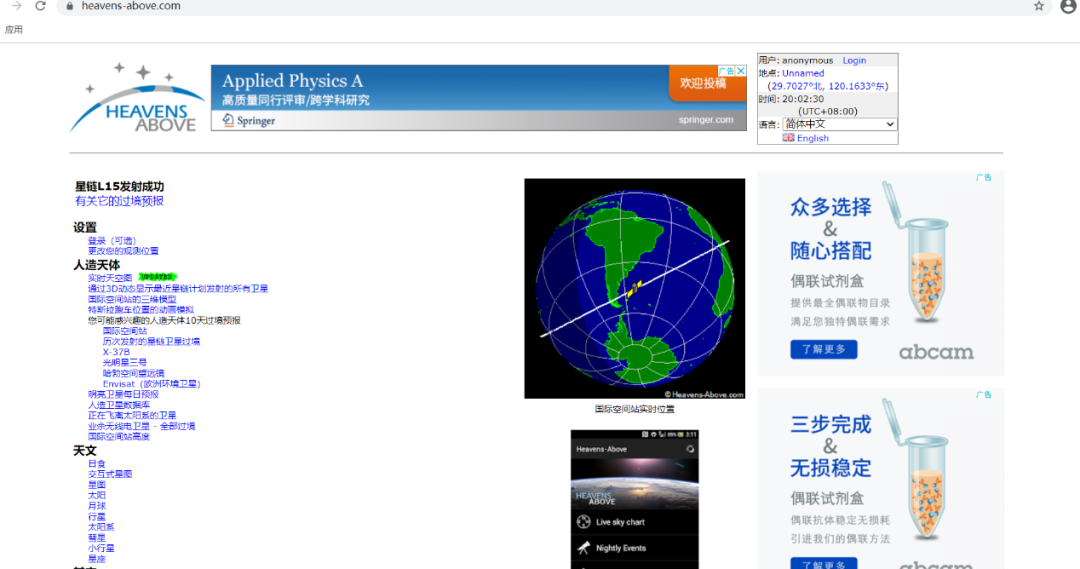
Task: Click the refresh icon in the app screenshot
Action: (689, 449)
